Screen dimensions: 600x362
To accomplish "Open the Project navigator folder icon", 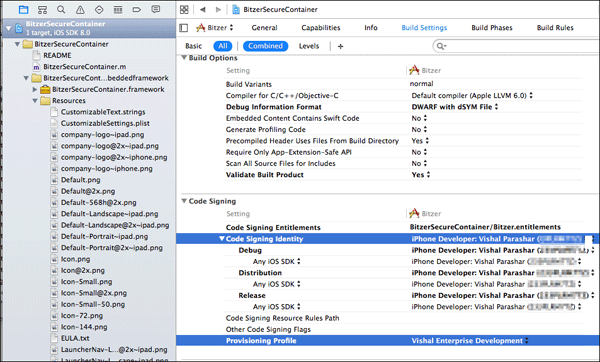I will [x=23, y=10].
